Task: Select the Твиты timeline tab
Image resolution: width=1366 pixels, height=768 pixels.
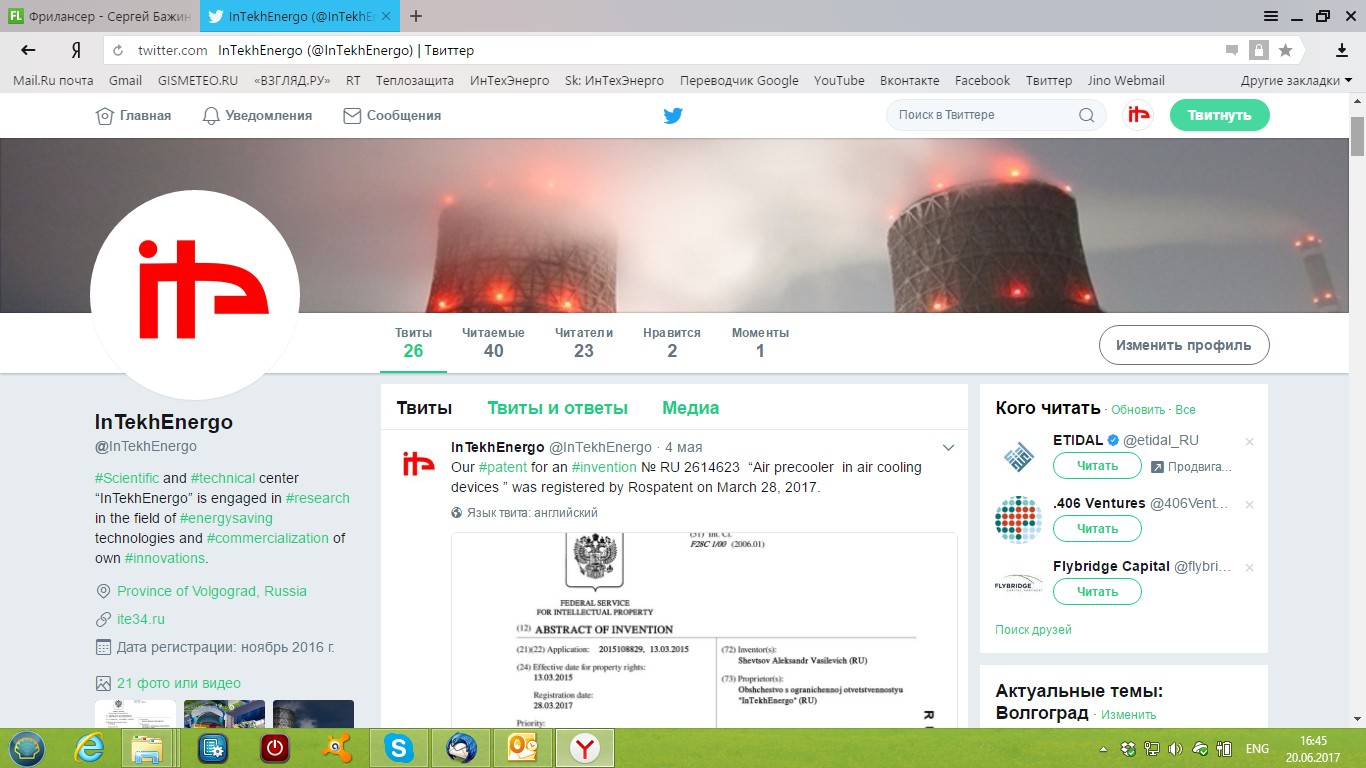Action: [424, 408]
